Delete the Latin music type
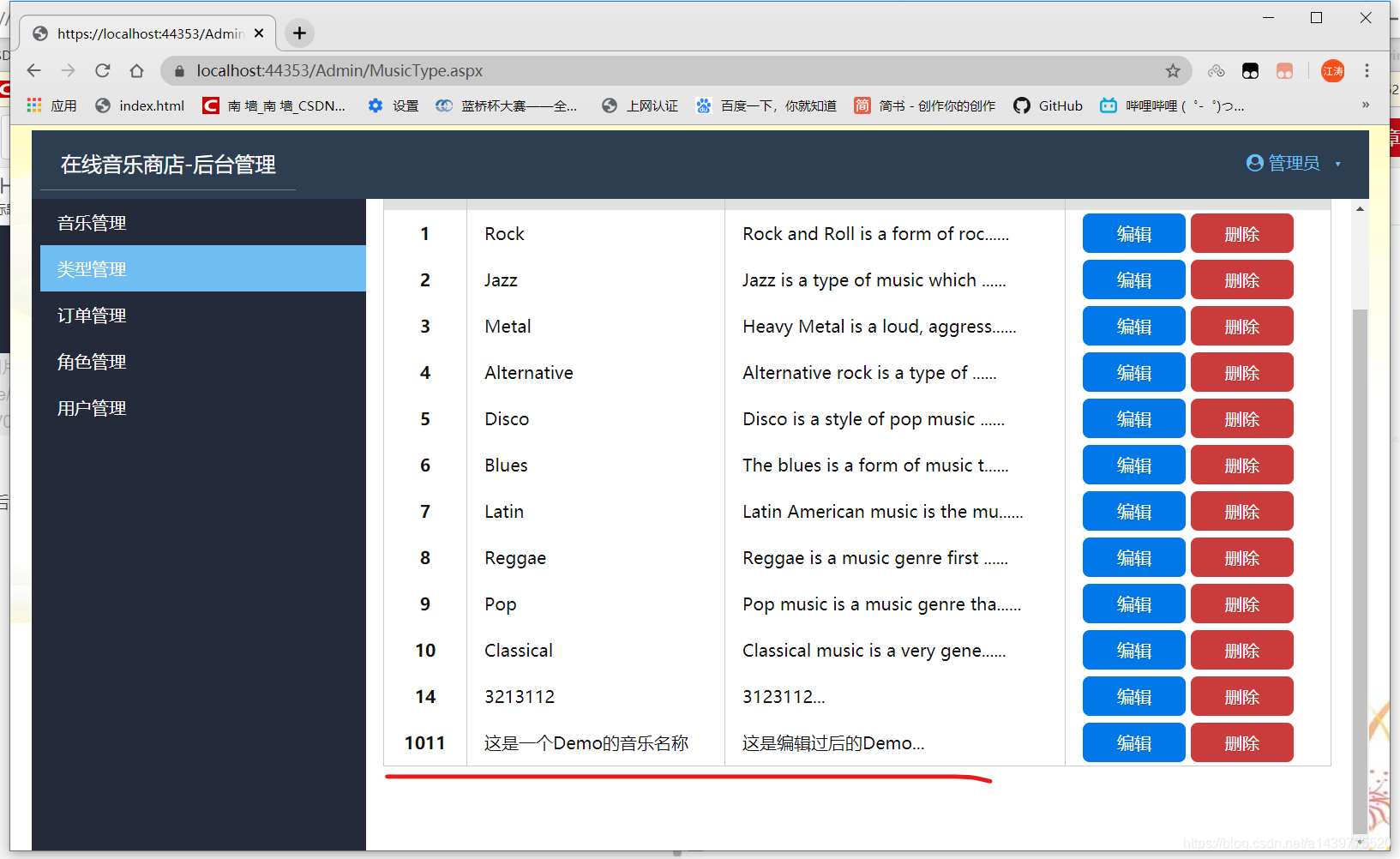This screenshot has width=1400, height=859. (1242, 512)
